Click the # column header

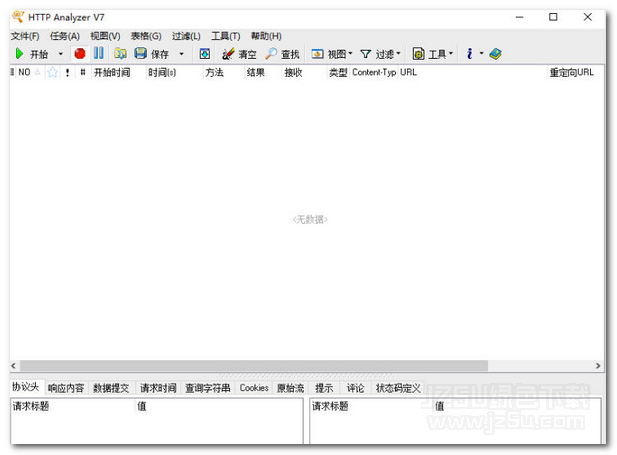pyautogui.click(x=83, y=72)
